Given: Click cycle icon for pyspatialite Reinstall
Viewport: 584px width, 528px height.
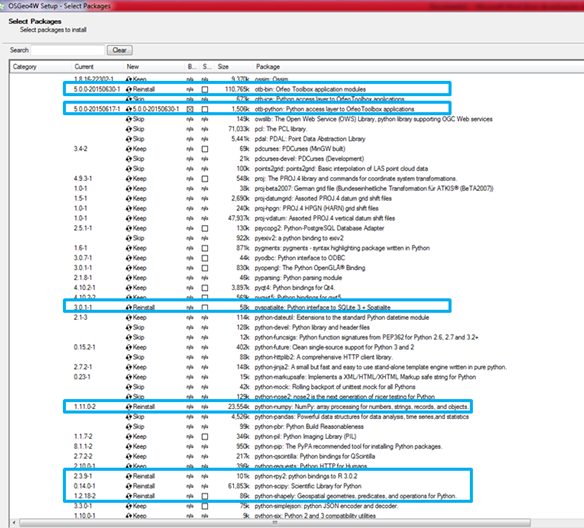Looking at the screenshot, I should click(129, 308).
